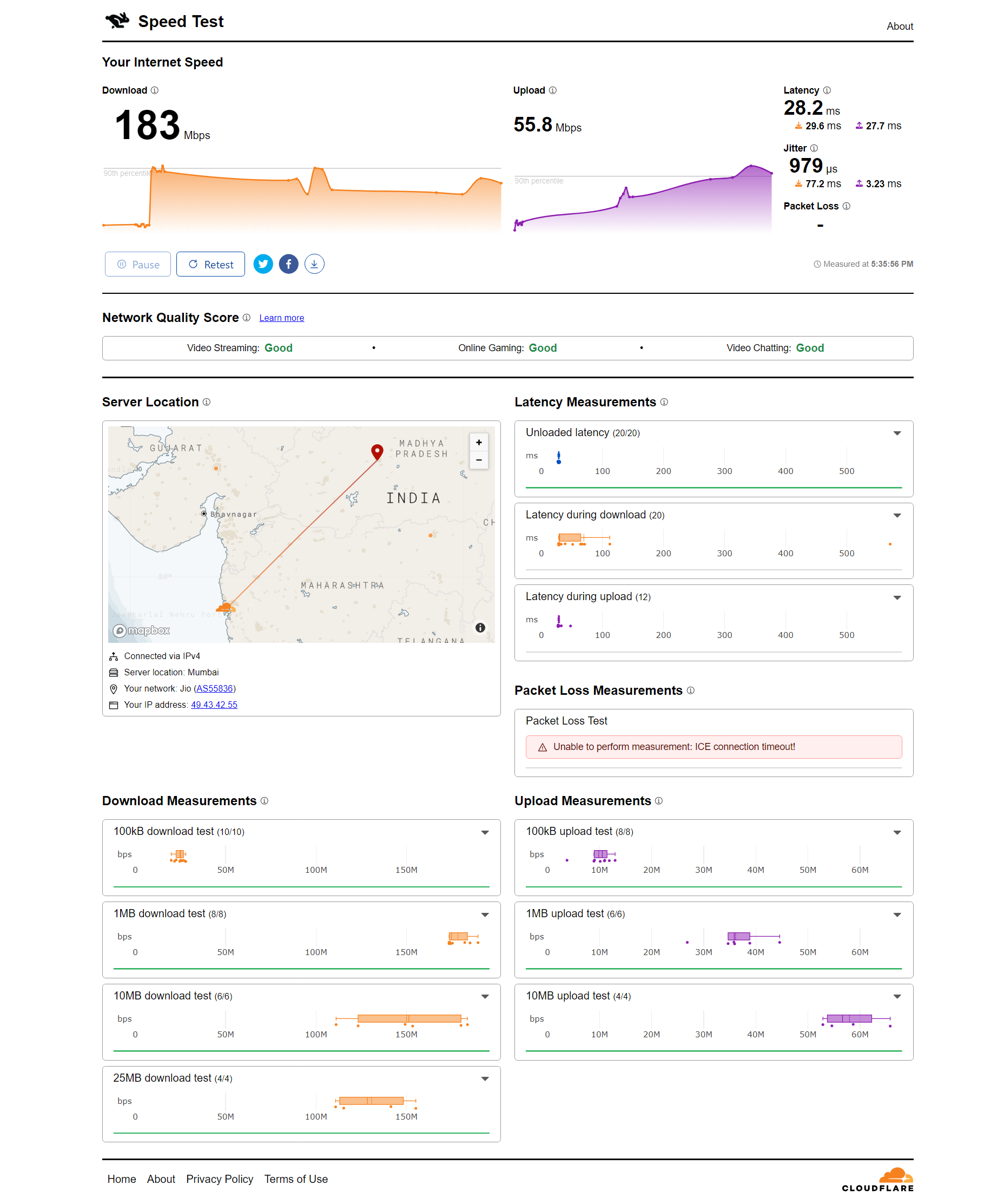Image resolution: width=1004 pixels, height=1204 pixels.
Task: Click the info icon next to Jitter
Action: coord(814,148)
